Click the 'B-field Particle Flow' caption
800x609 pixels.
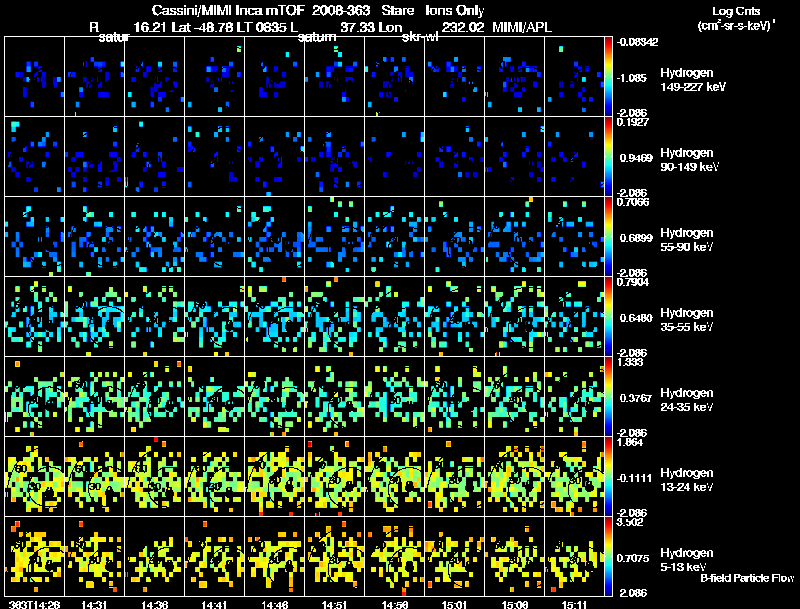(x=747, y=578)
